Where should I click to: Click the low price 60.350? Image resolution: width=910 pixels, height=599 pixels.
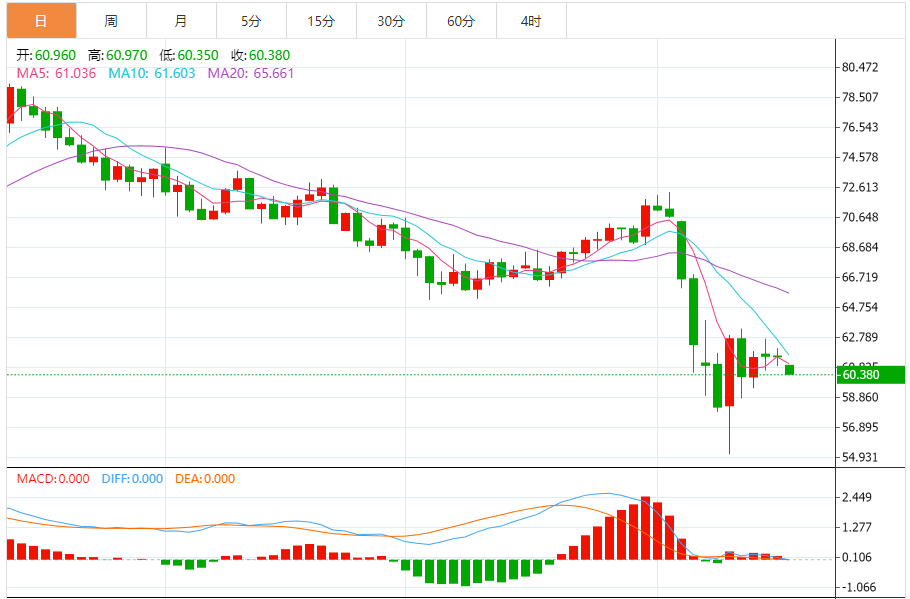tap(198, 55)
